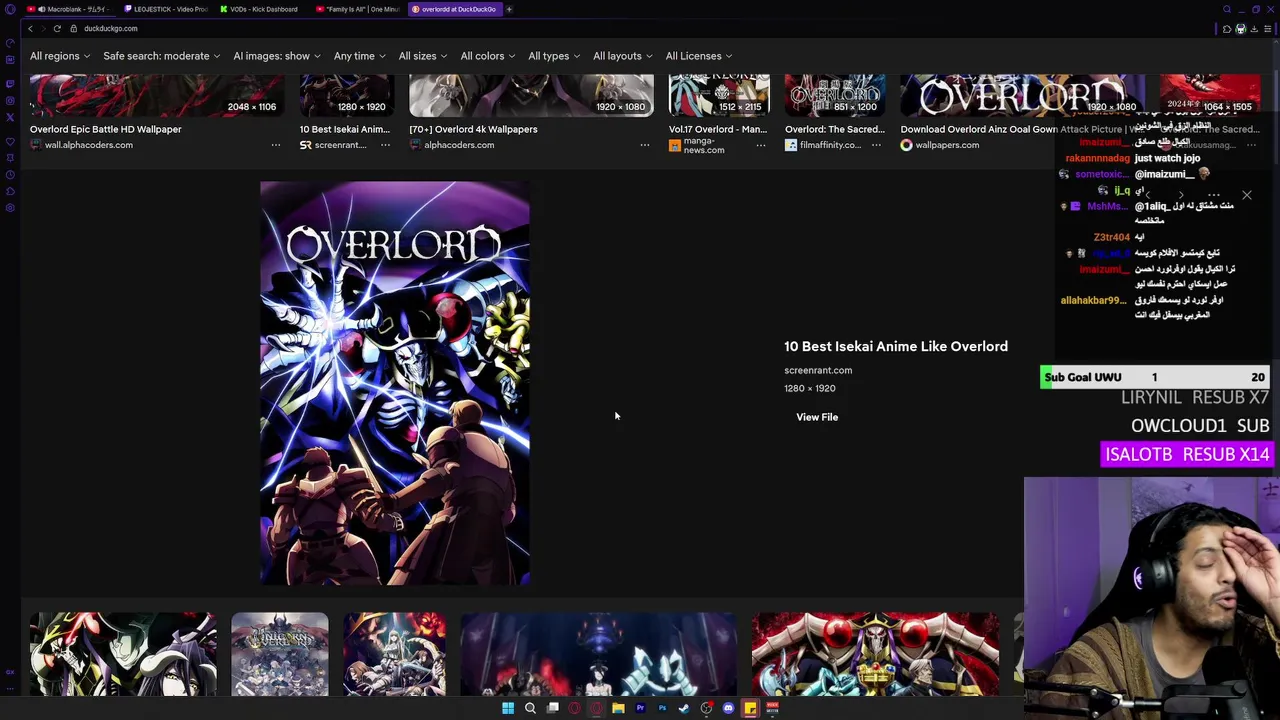Open Windows taskbar search
This screenshot has height=720, width=1280.
tap(530, 708)
